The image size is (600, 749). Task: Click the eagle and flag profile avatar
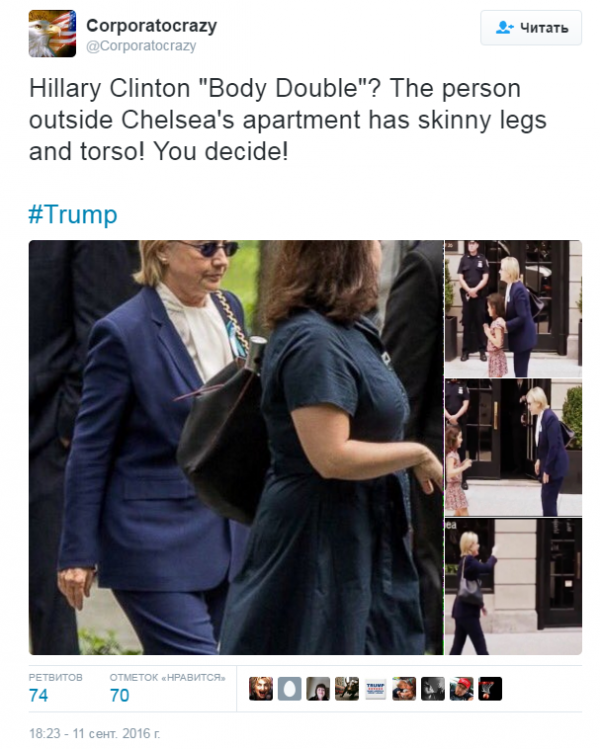click(x=52, y=33)
